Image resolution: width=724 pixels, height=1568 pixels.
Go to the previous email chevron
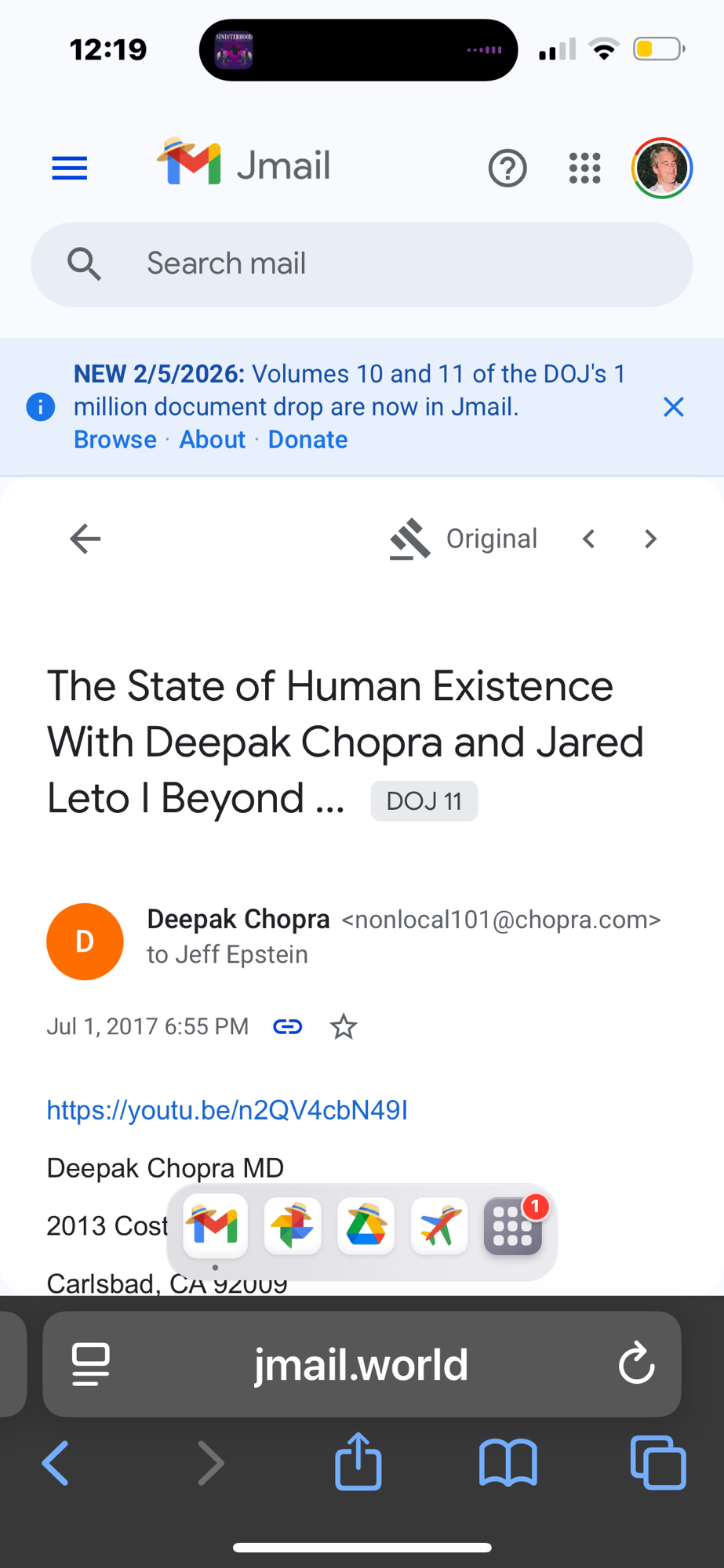[x=589, y=539]
